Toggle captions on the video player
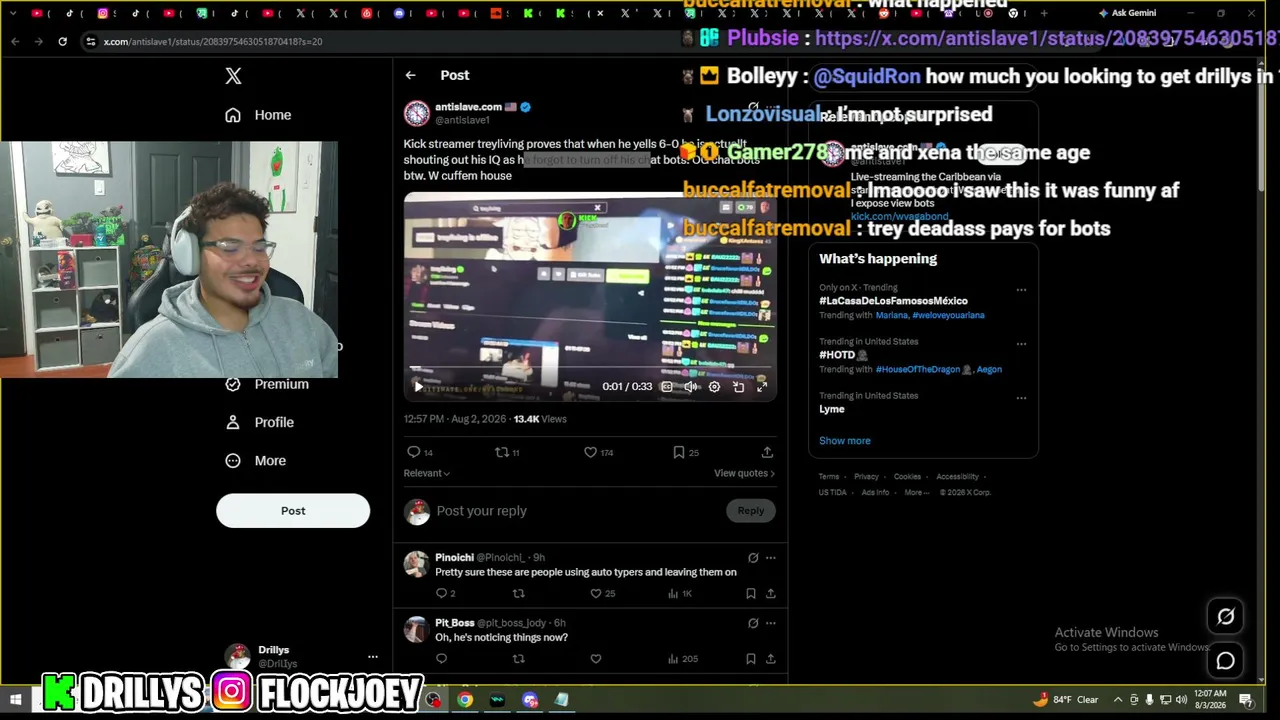The height and width of the screenshot is (720, 1280). 667,387
